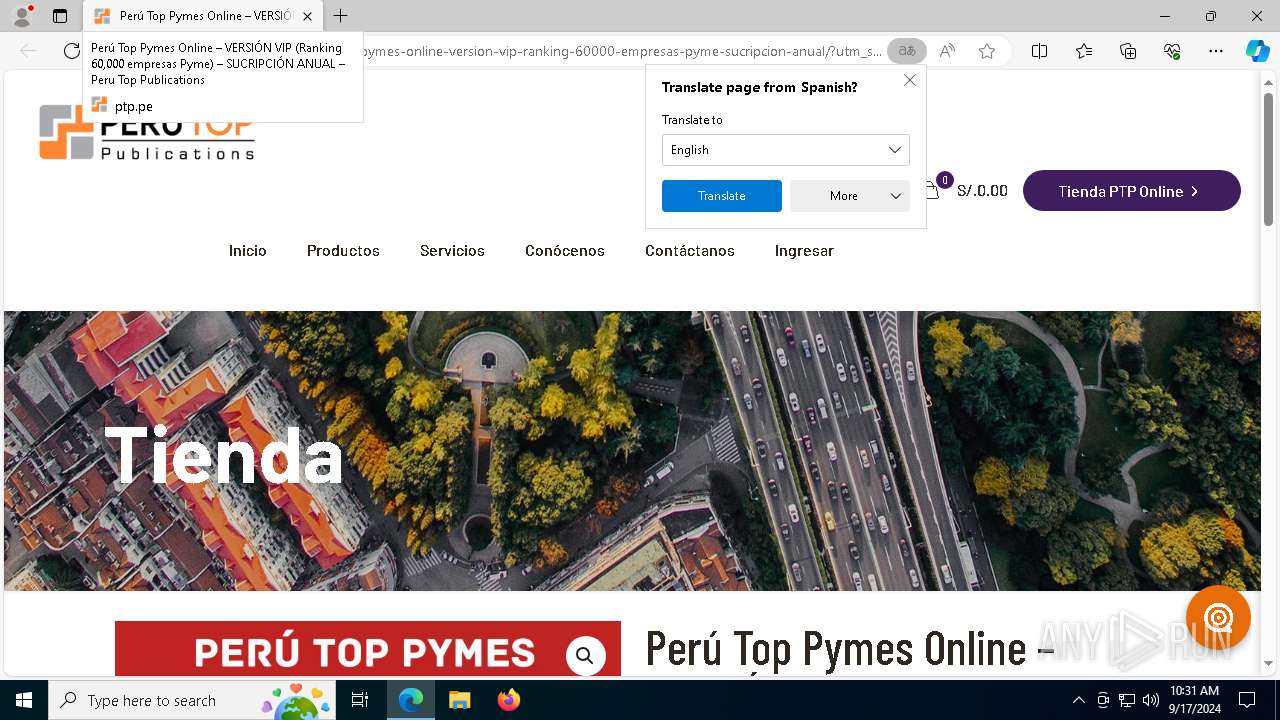The height and width of the screenshot is (720, 1280).
Task: Reload the current page
Action: click(72, 51)
